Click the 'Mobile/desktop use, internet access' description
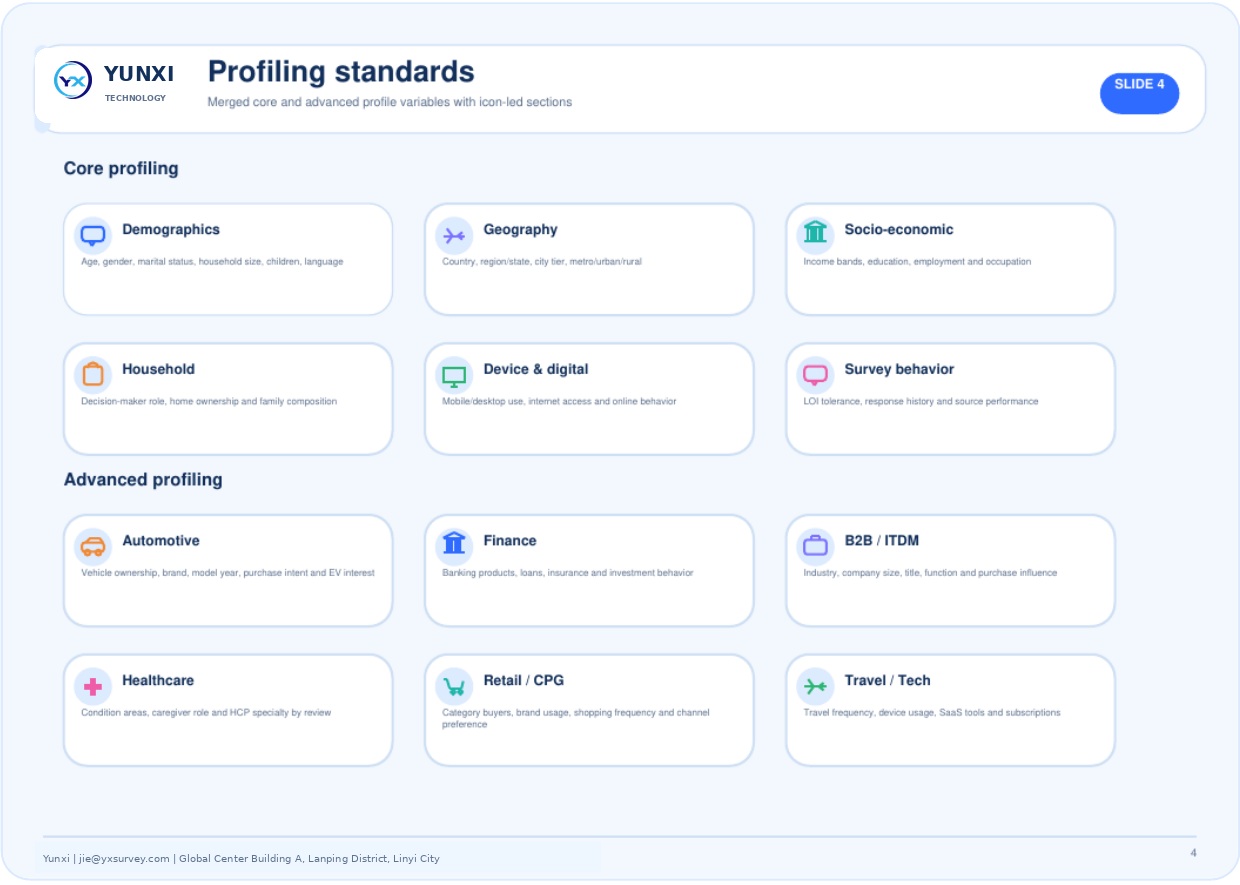Screen dimensions: 1240x885 559,402
